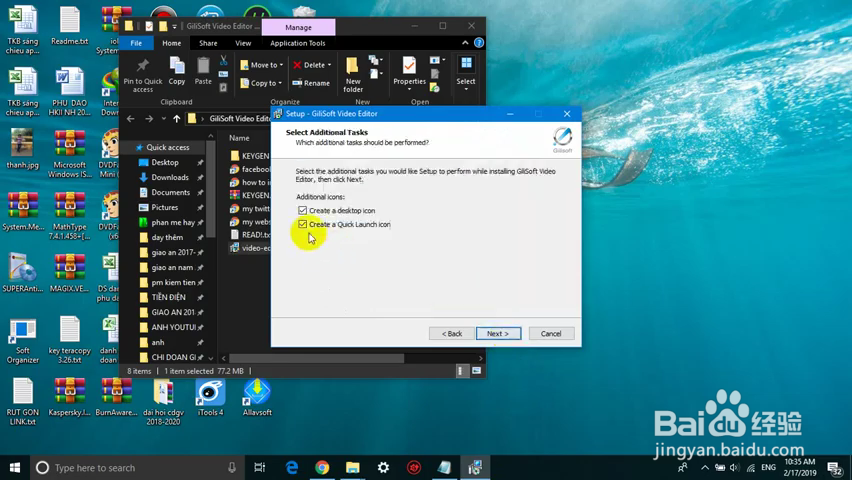Click the taskbar search box
Viewport: 852px width, 480px height.
pos(136,467)
